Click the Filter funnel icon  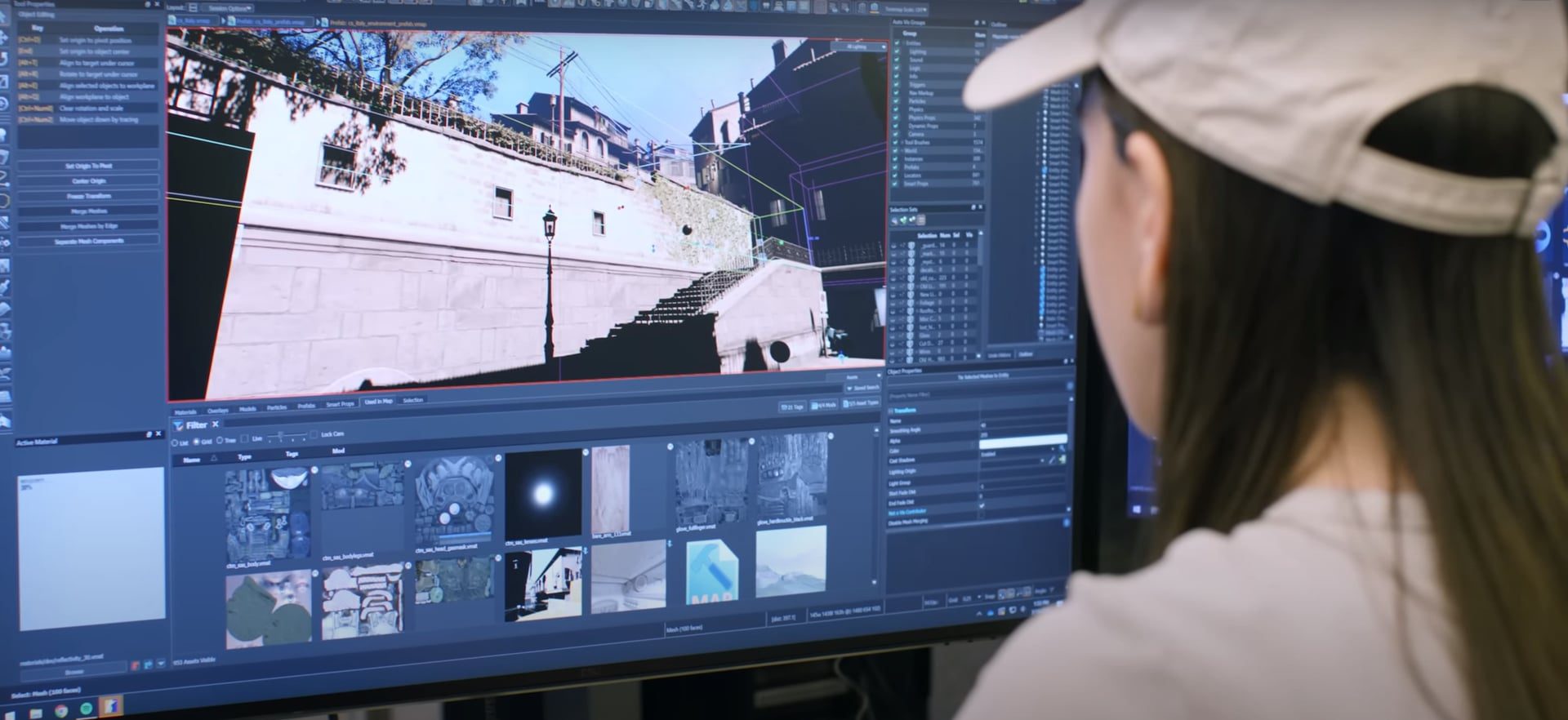[x=178, y=426]
